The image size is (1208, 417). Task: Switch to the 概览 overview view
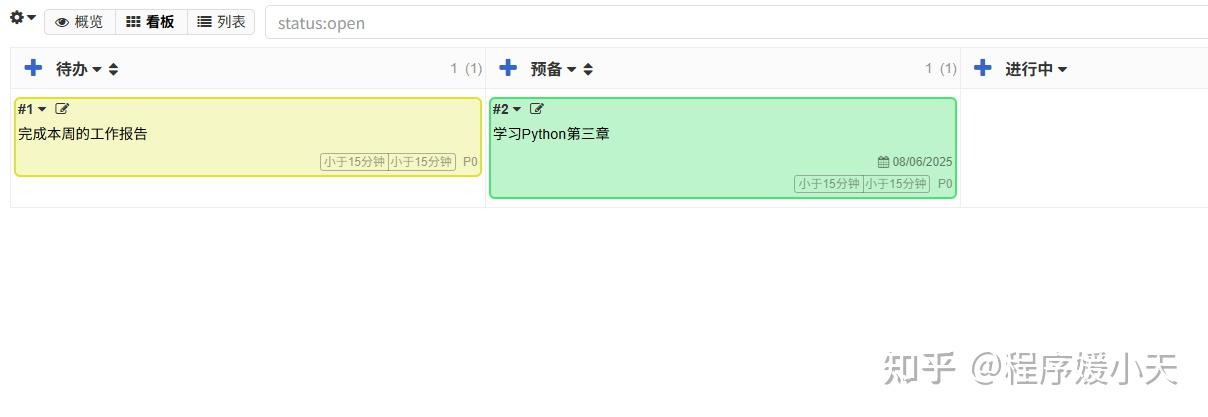pos(80,22)
